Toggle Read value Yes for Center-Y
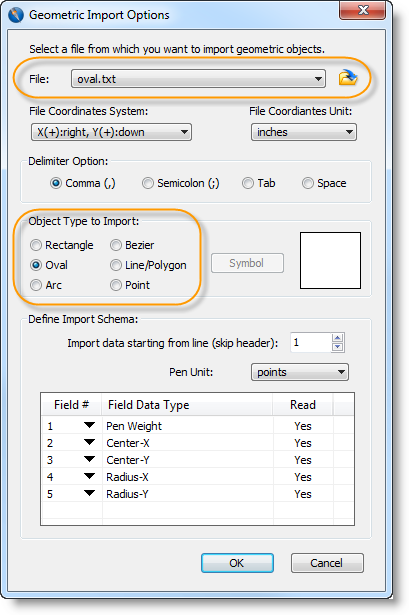Viewport: 409px width, 615px height. 303,460
